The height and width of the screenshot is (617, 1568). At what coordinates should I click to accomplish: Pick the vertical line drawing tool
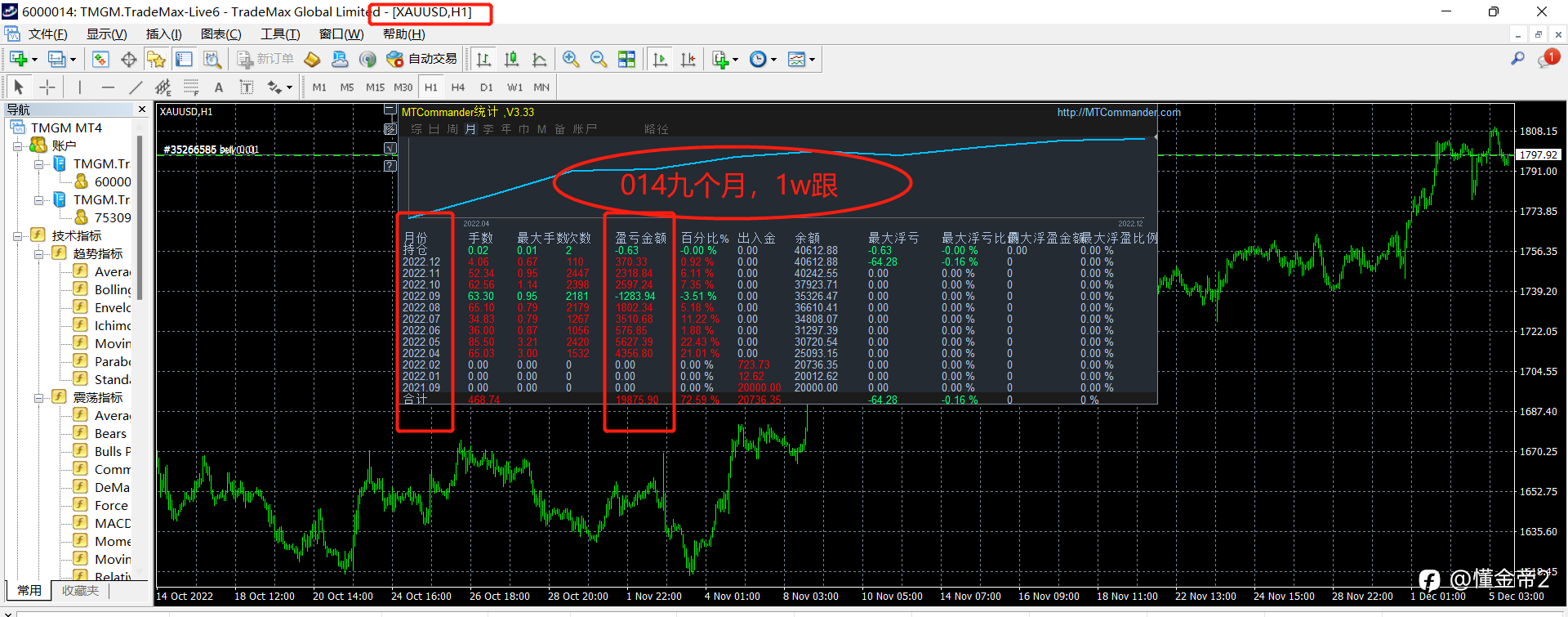tap(80, 87)
